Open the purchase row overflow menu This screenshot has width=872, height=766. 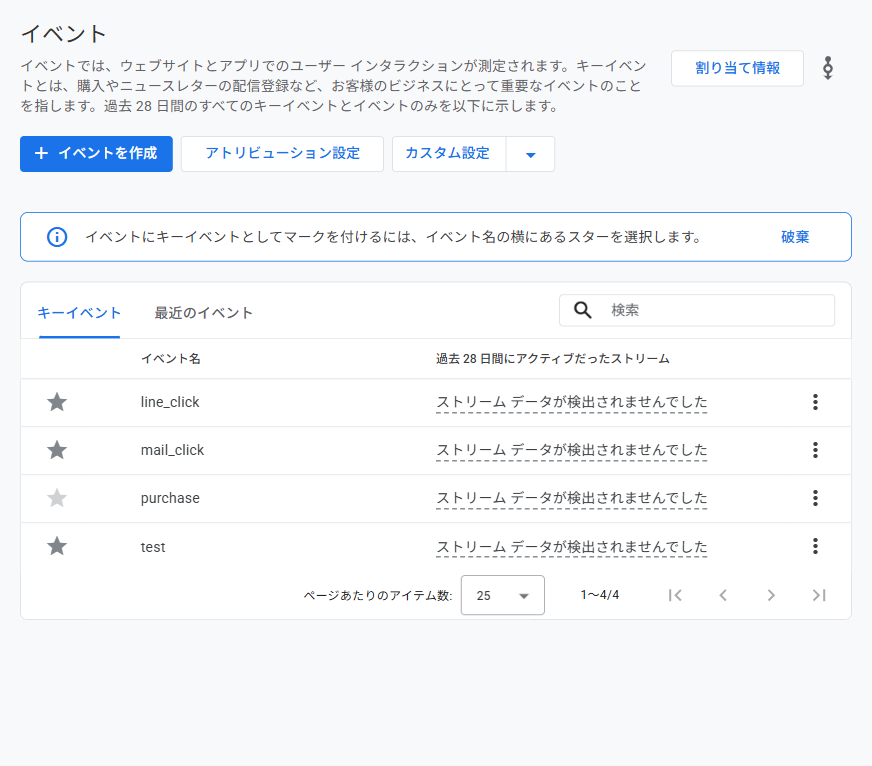pyautogui.click(x=815, y=498)
